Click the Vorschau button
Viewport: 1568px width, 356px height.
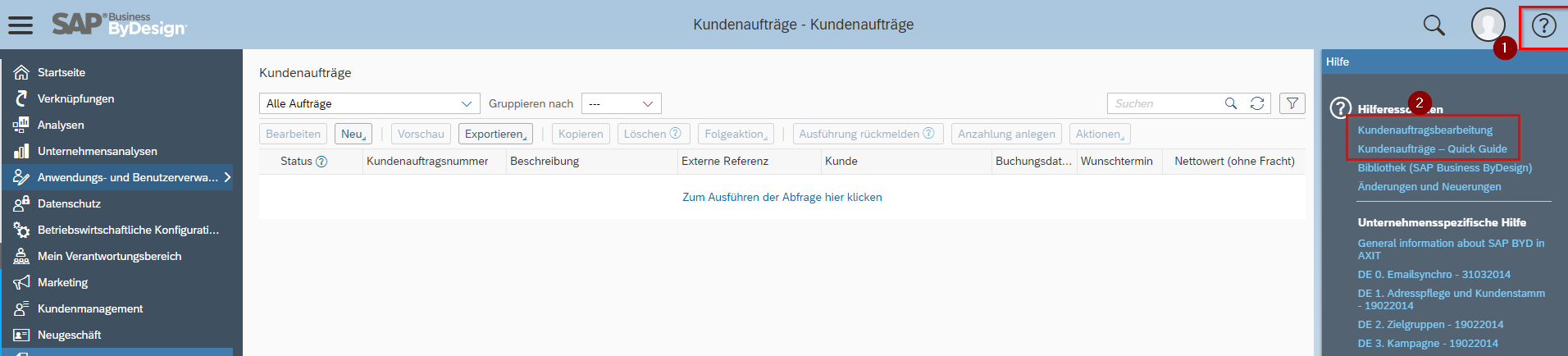421,134
